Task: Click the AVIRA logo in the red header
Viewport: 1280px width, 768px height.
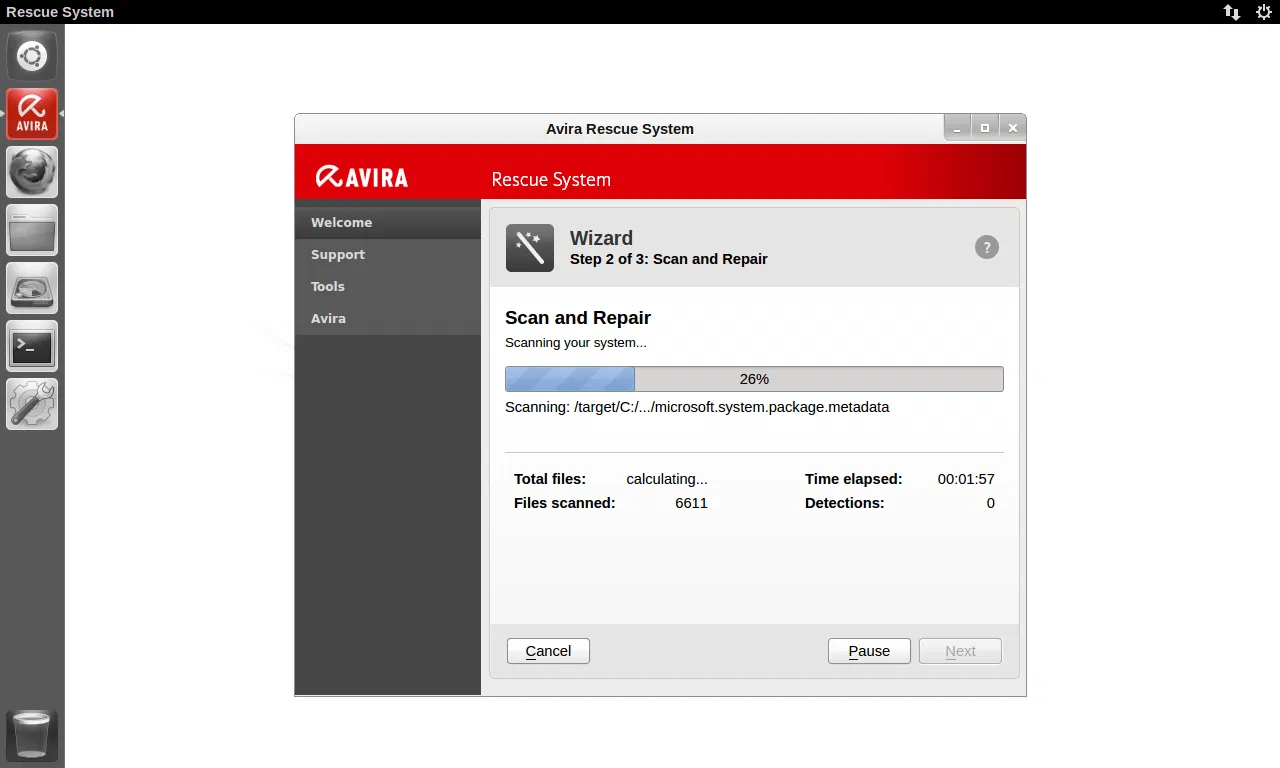Action: pyautogui.click(x=361, y=176)
